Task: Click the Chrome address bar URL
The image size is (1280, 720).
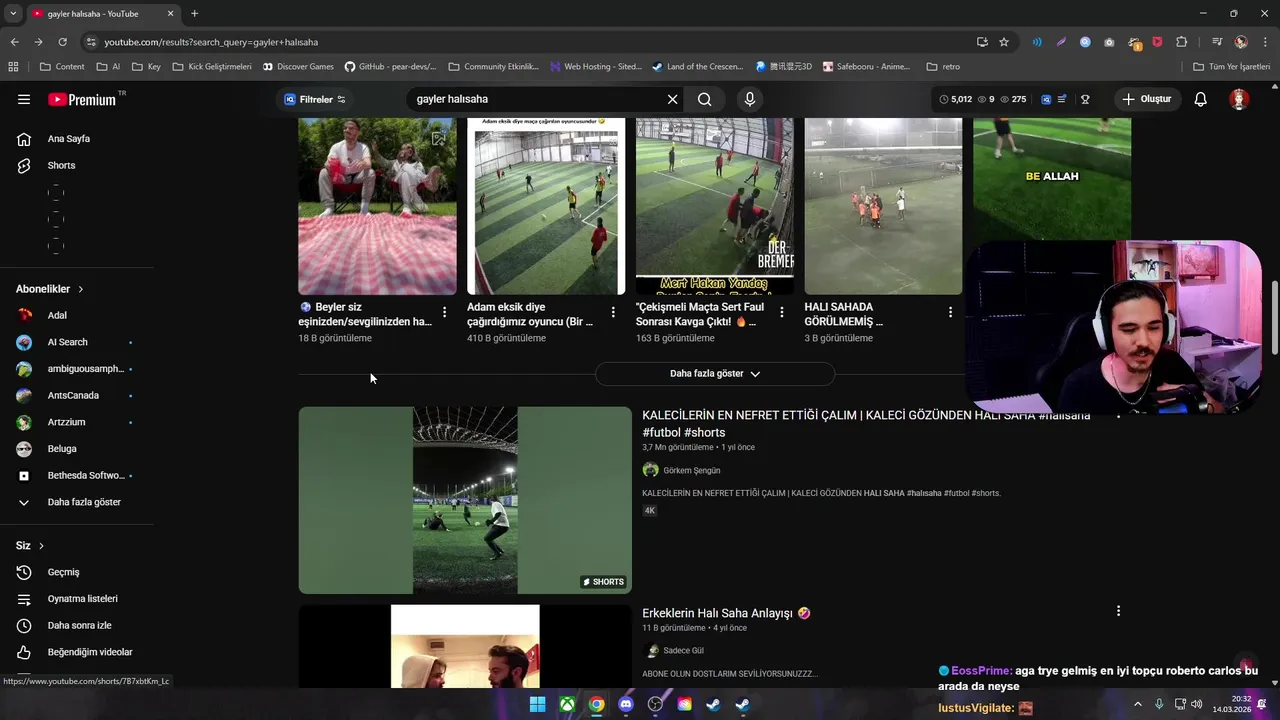Action: (x=211, y=42)
